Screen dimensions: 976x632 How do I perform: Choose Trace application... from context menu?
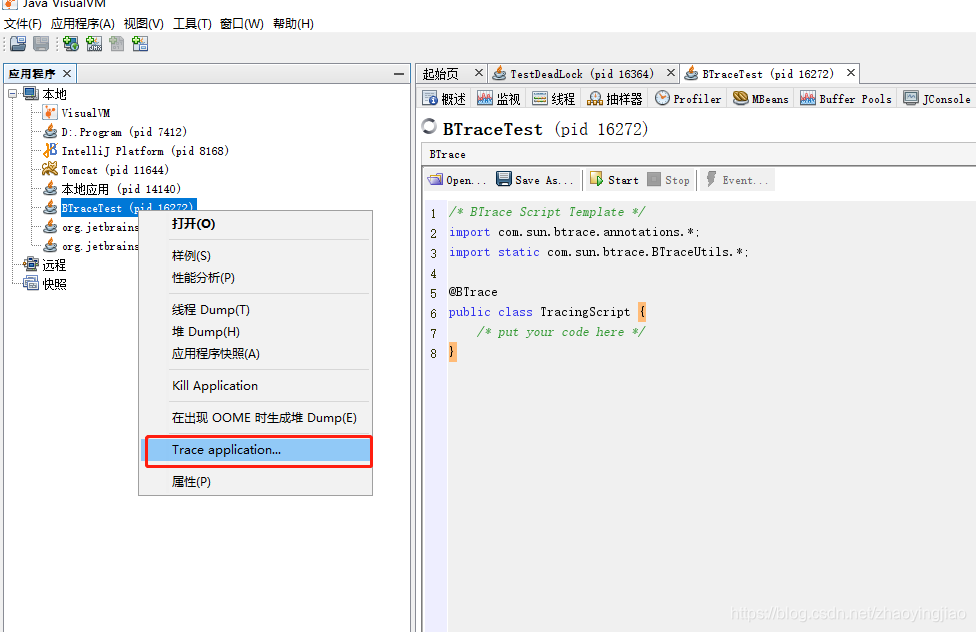coord(258,450)
